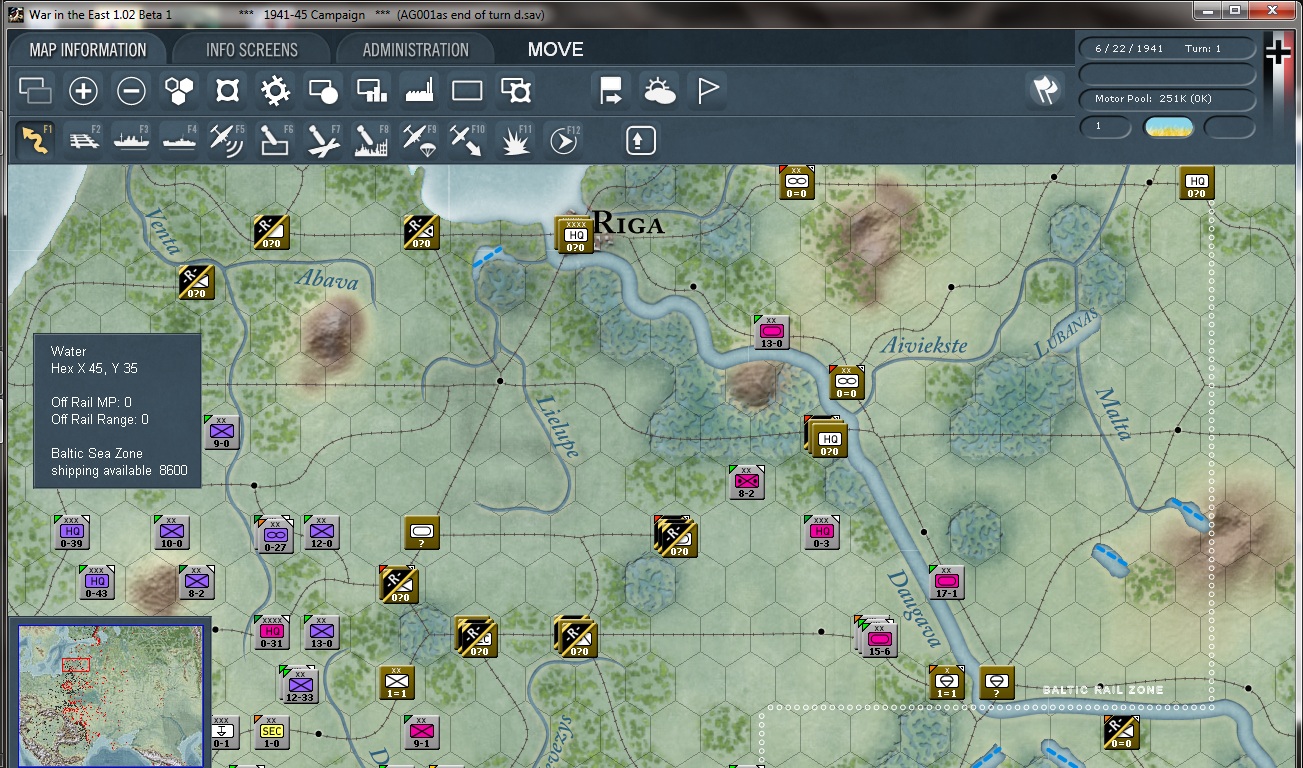Viewport: 1303px width, 768px height.
Task: Toggle the rectangle-with-bars overlay icon
Action: tap(371, 91)
